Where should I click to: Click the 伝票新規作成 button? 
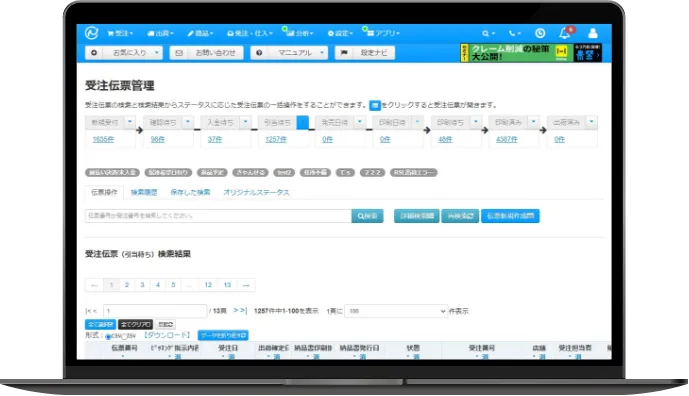coord(510,216)
